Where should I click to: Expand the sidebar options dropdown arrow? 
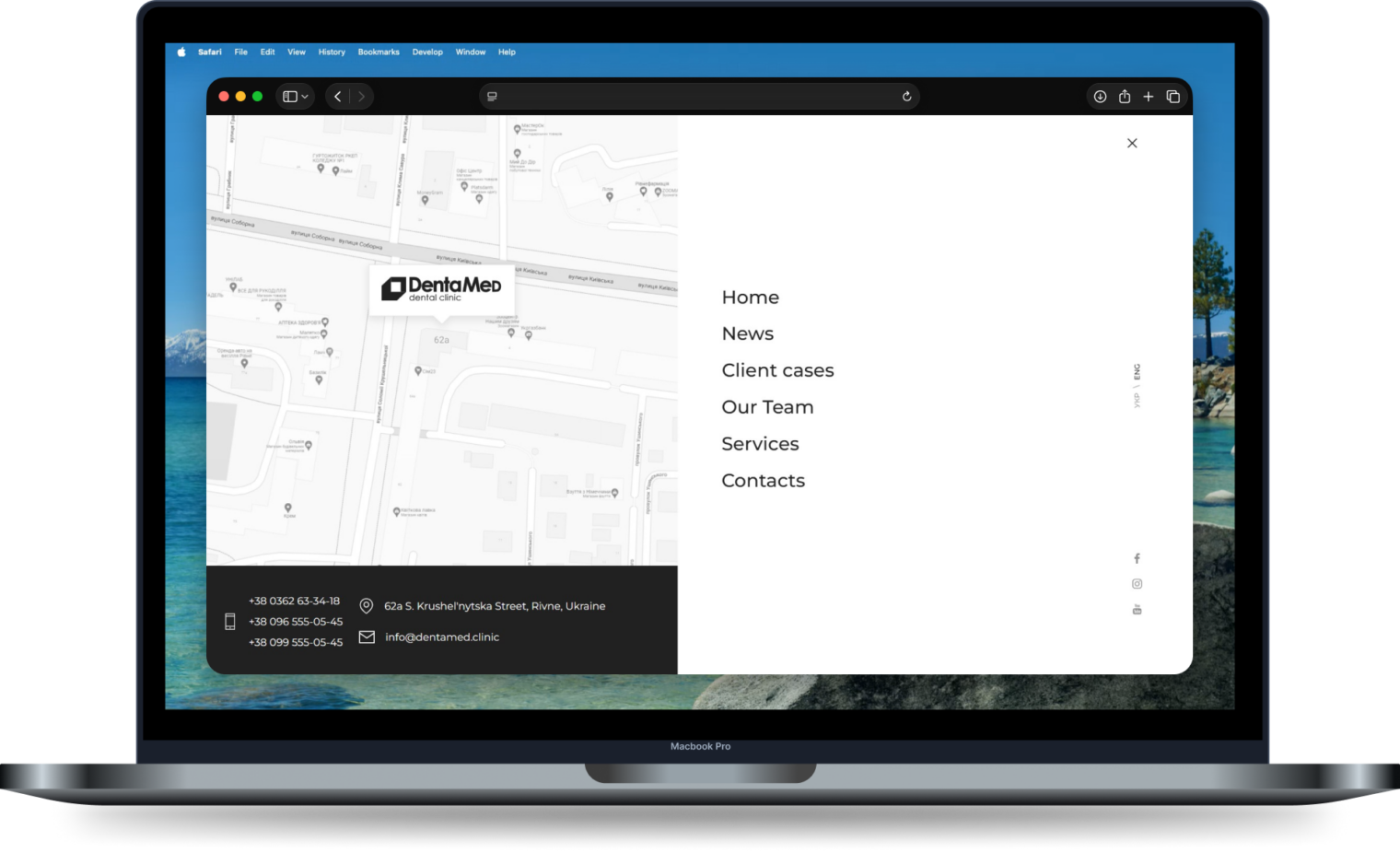point(305,97)
